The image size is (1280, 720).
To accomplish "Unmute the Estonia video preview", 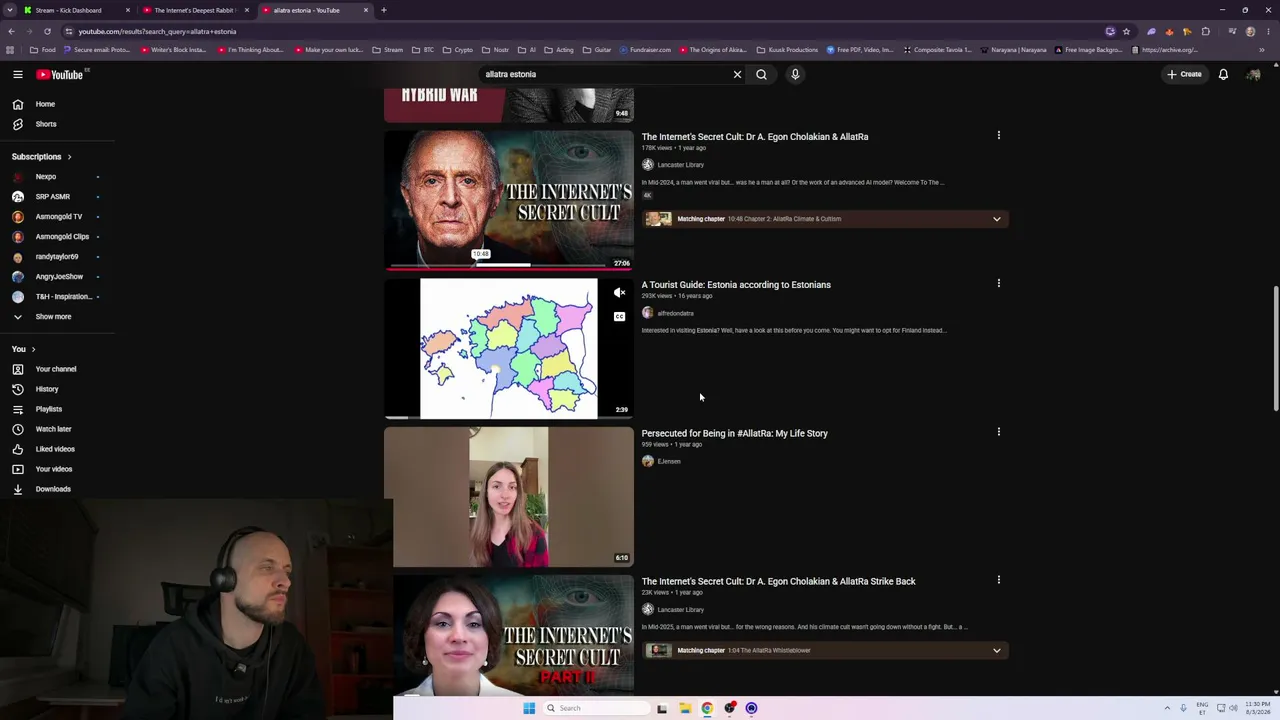I will pyautogui.click(x=619, y=293).
